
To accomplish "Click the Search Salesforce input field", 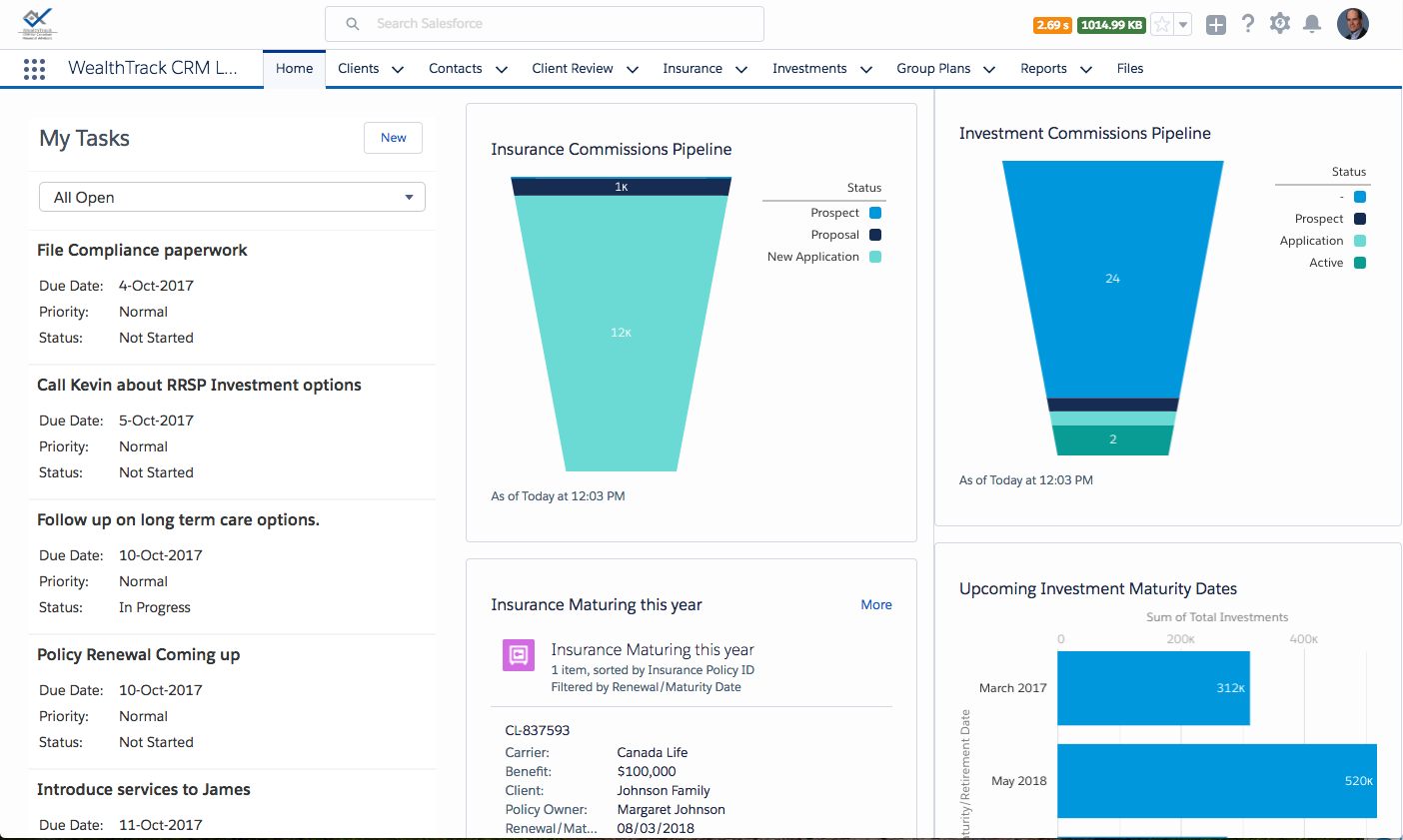I will [x=545, y=24].
